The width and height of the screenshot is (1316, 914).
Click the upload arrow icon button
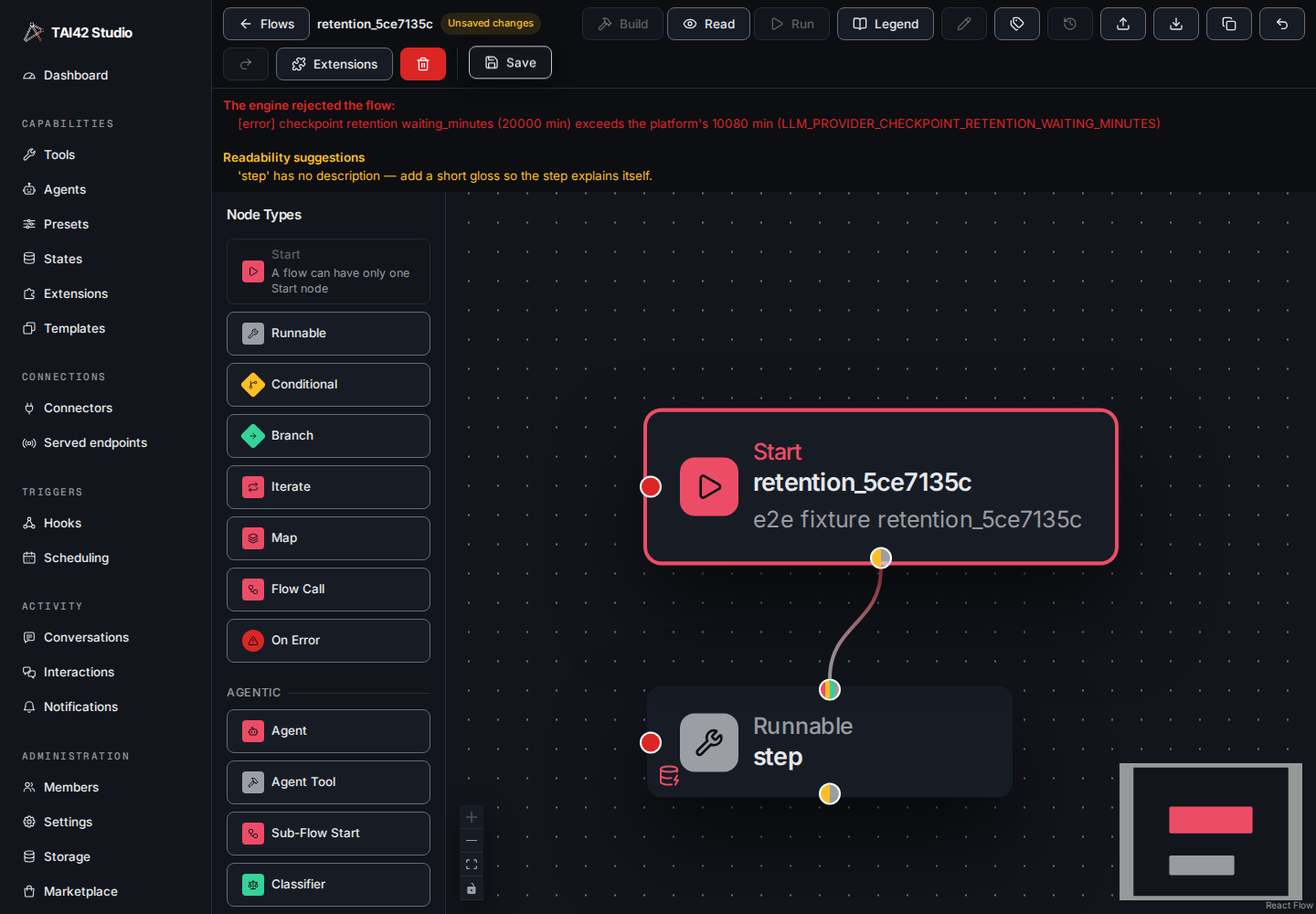(x=1123, y=24)
